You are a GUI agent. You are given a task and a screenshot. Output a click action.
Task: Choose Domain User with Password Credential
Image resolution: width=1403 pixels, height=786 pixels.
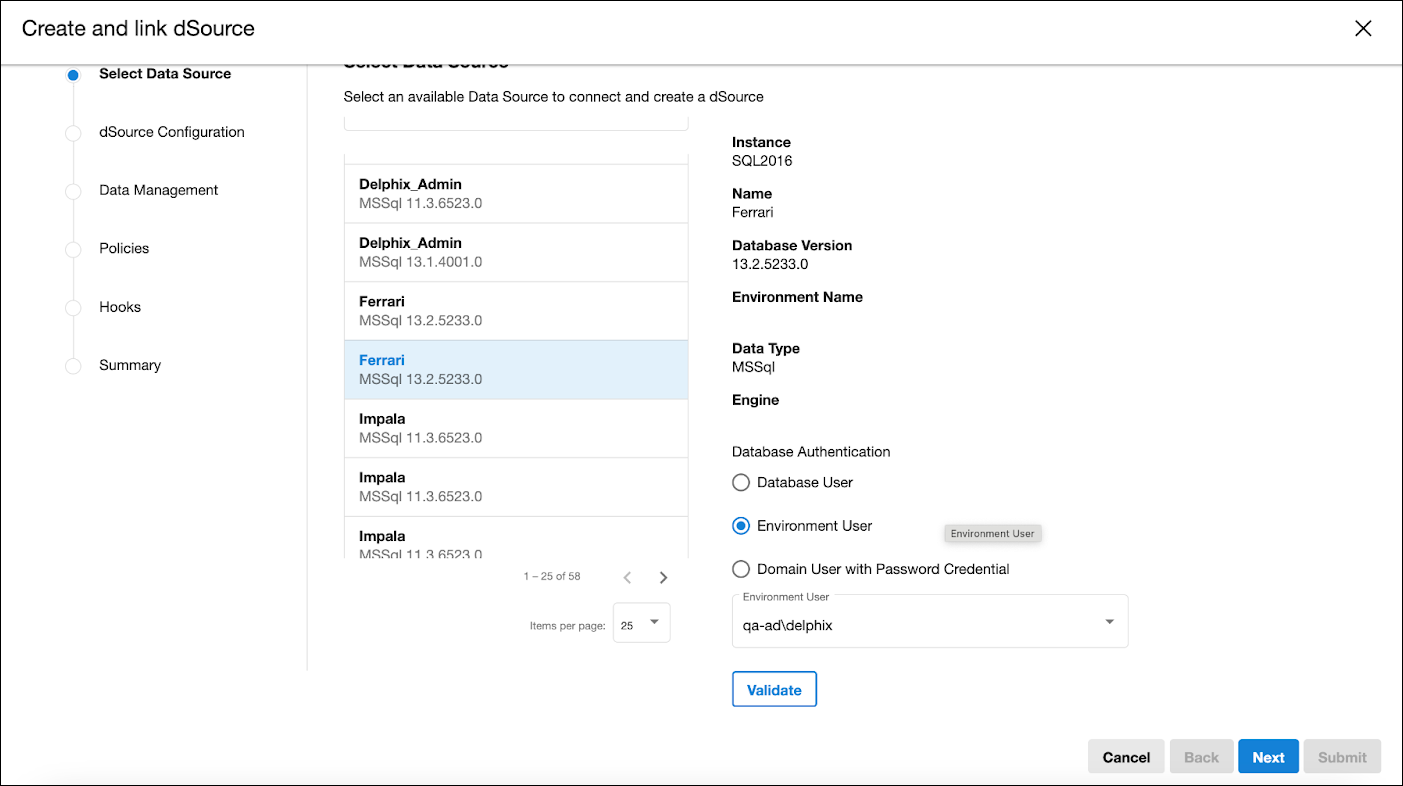tap(741, 569)
